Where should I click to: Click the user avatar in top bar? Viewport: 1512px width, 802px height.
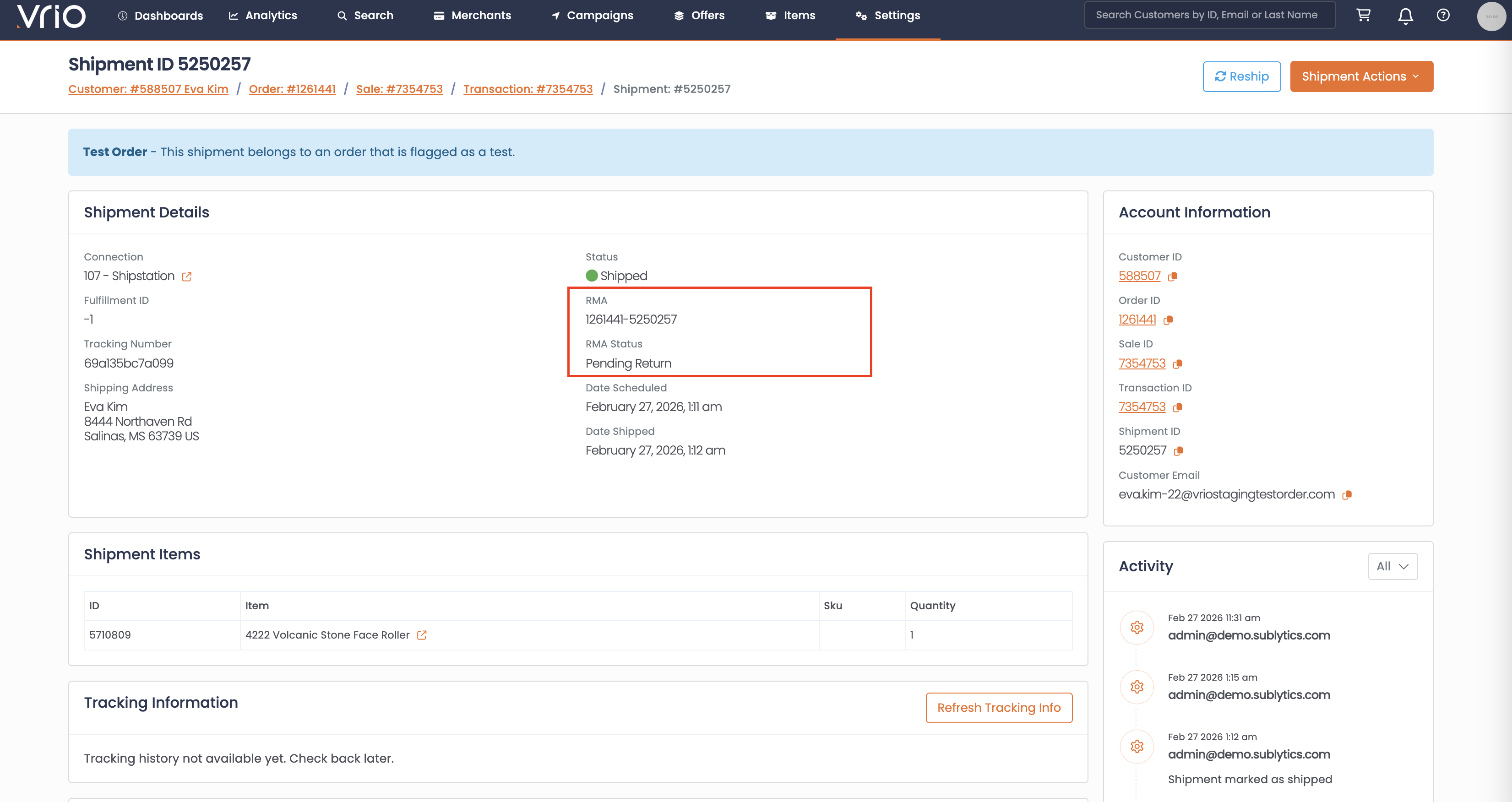[1491, 16]
